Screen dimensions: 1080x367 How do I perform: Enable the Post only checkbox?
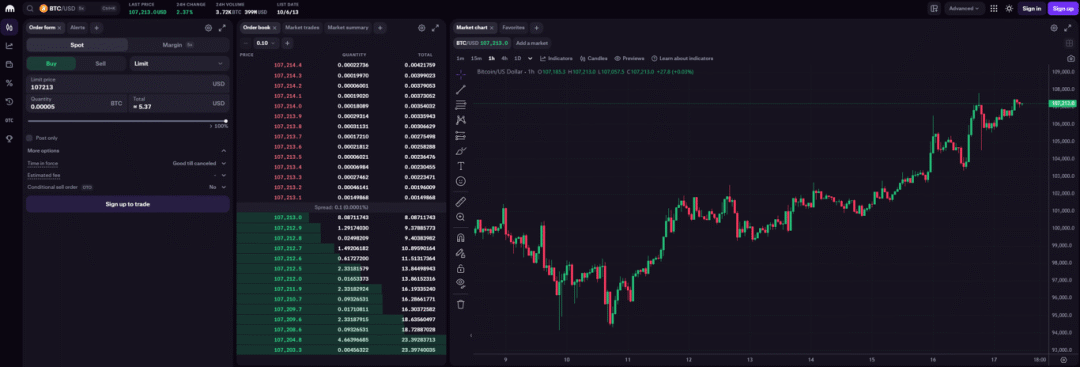pyautogui.click(x=30, y=138)
